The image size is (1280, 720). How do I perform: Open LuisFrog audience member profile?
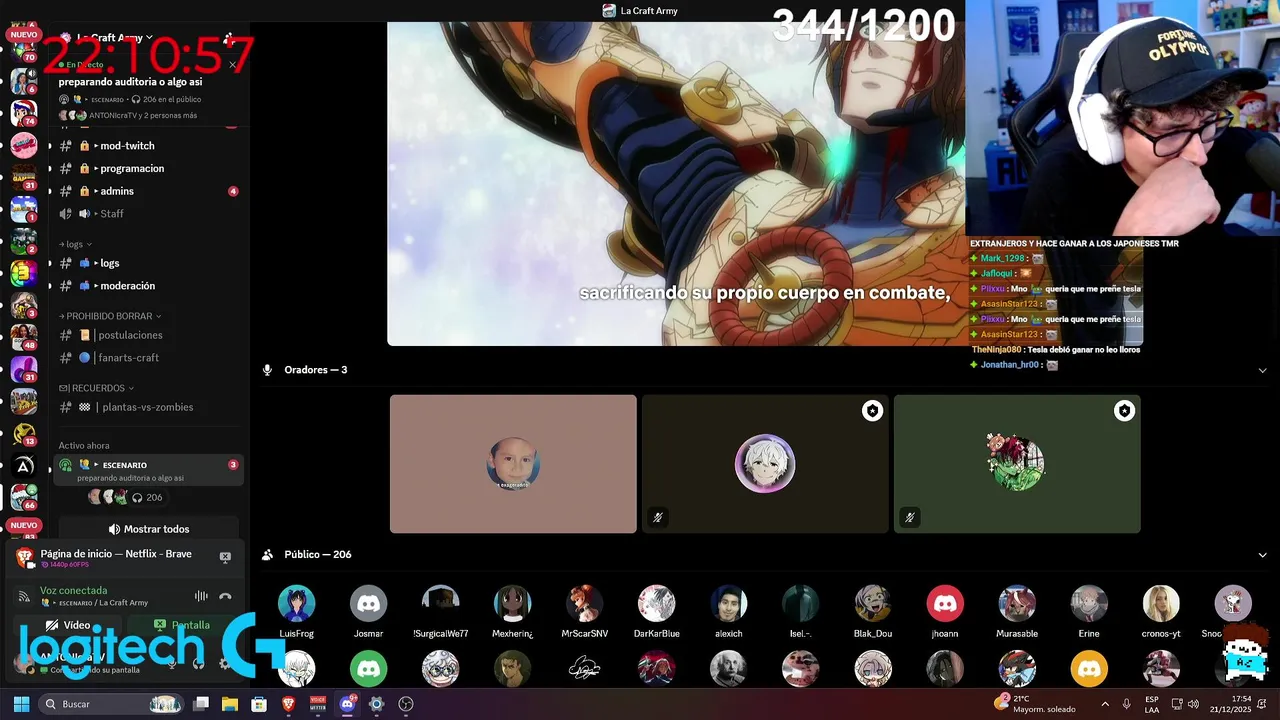297,611
